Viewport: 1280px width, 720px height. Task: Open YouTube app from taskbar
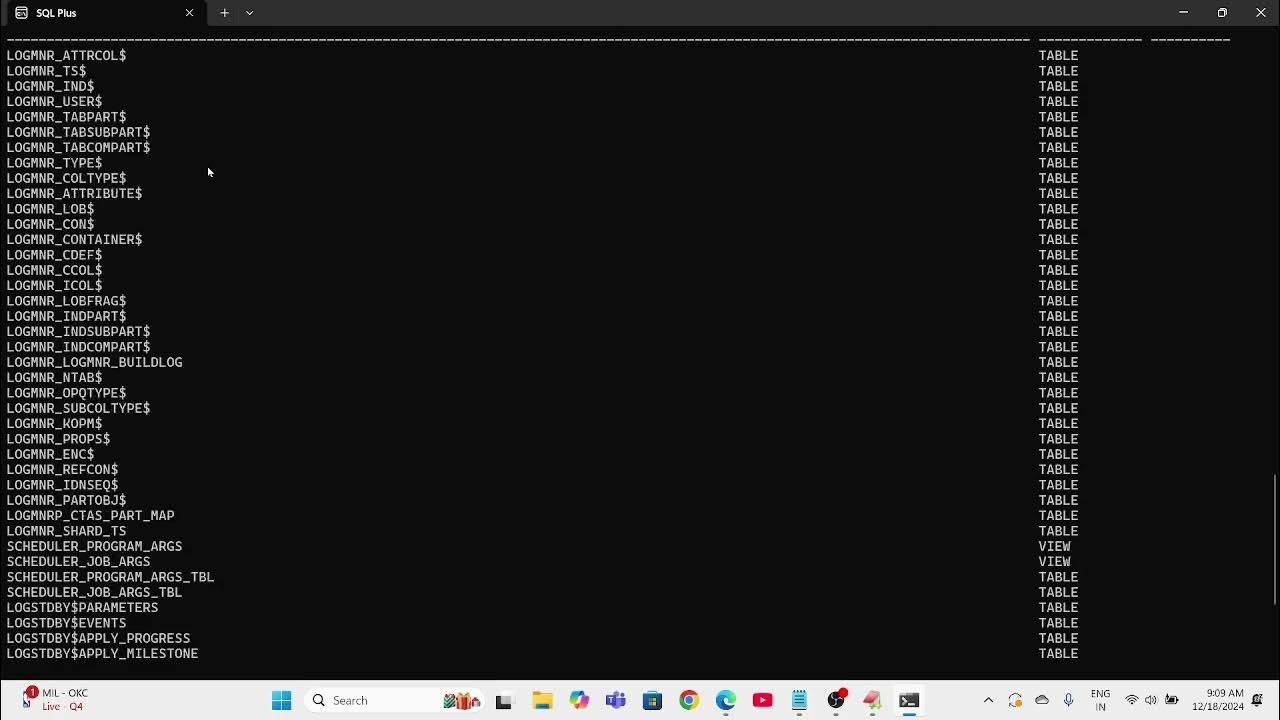pos(763,700)
